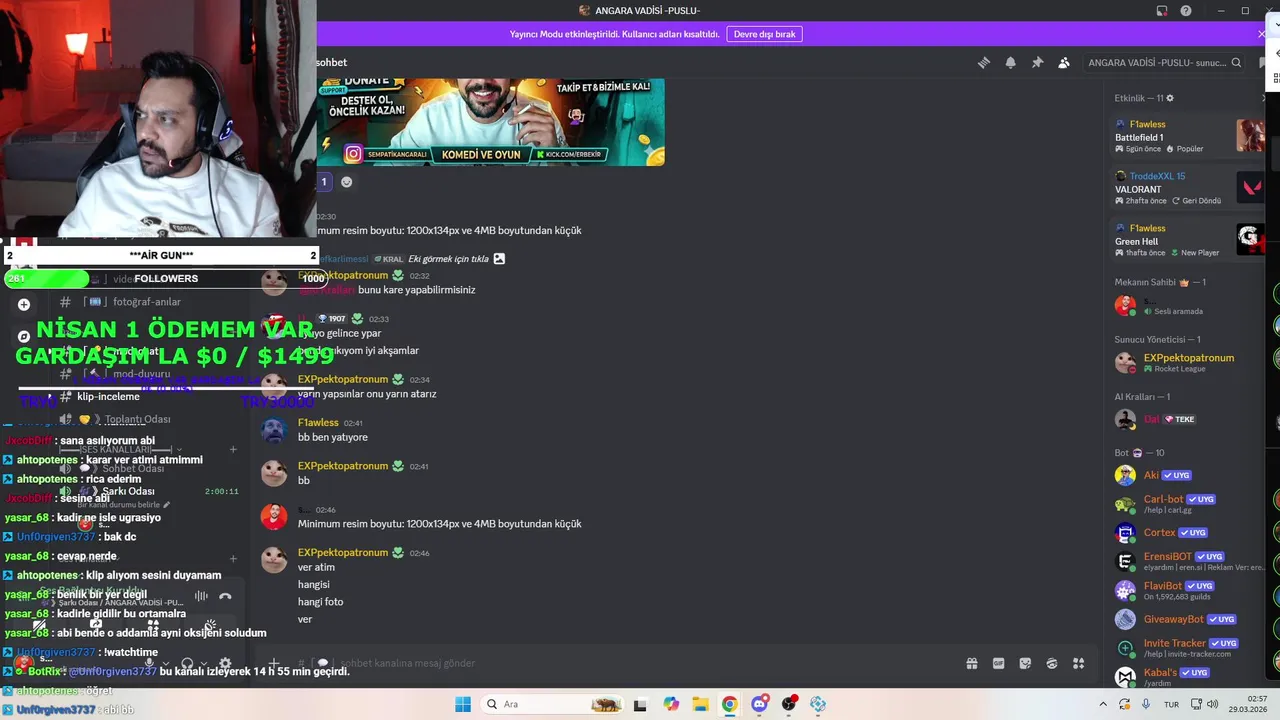Viewport: 1280px width, 720px height.
Task: Open EXPpektopatronum member in member list
Action: click(1189, 362)
